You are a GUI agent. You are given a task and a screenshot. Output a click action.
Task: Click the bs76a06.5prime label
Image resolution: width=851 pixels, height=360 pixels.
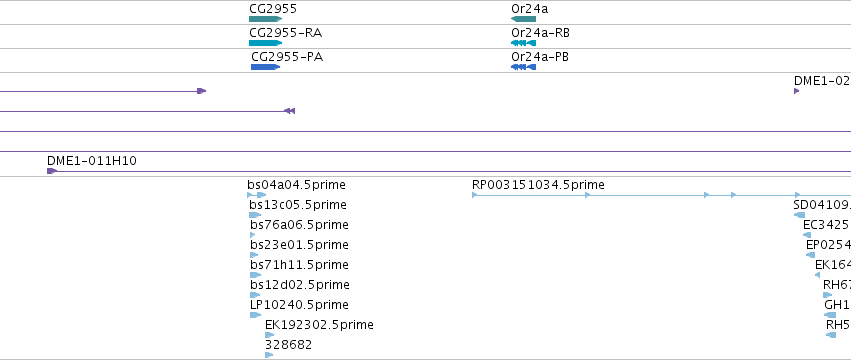(x=300, y=225)
